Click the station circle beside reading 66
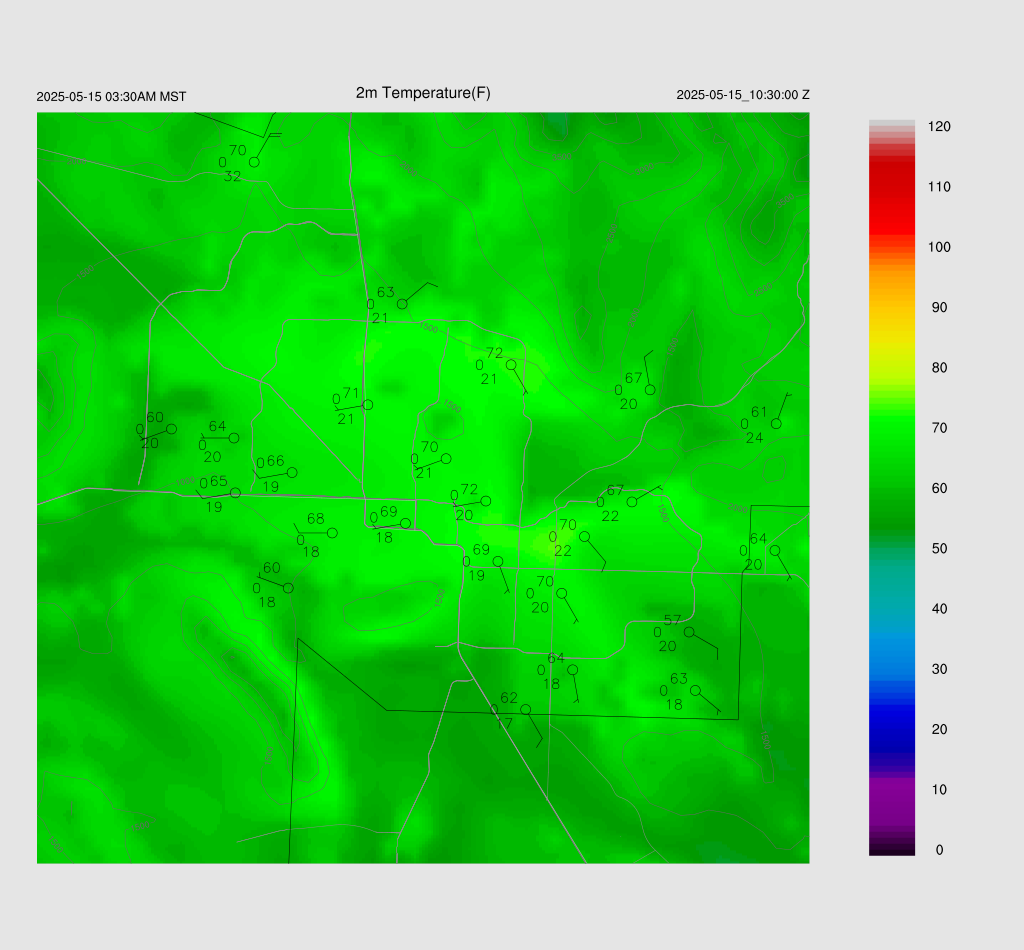This screenshot has width=1024, height=950. tap(292, 473)
